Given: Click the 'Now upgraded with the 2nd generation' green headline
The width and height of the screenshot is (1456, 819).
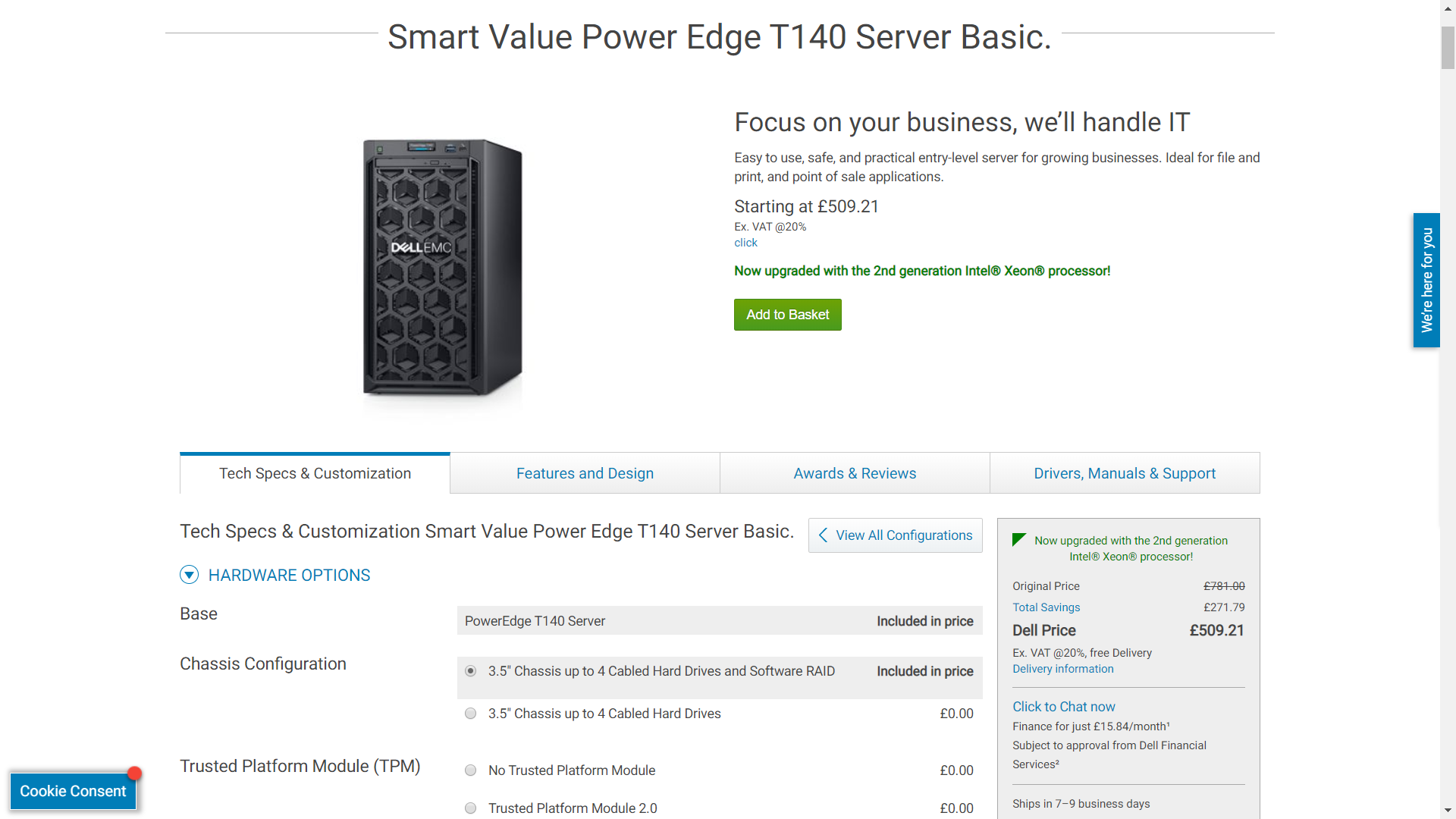Looking at the screenshot, I should (921, 271).
